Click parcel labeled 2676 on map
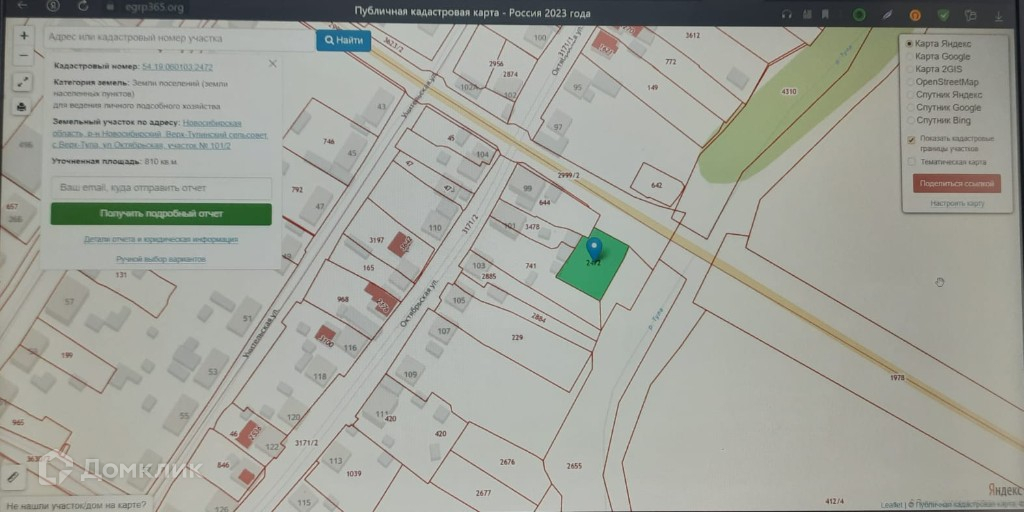The width and height of the screenshot is (1024, 512). coord(507,462)
